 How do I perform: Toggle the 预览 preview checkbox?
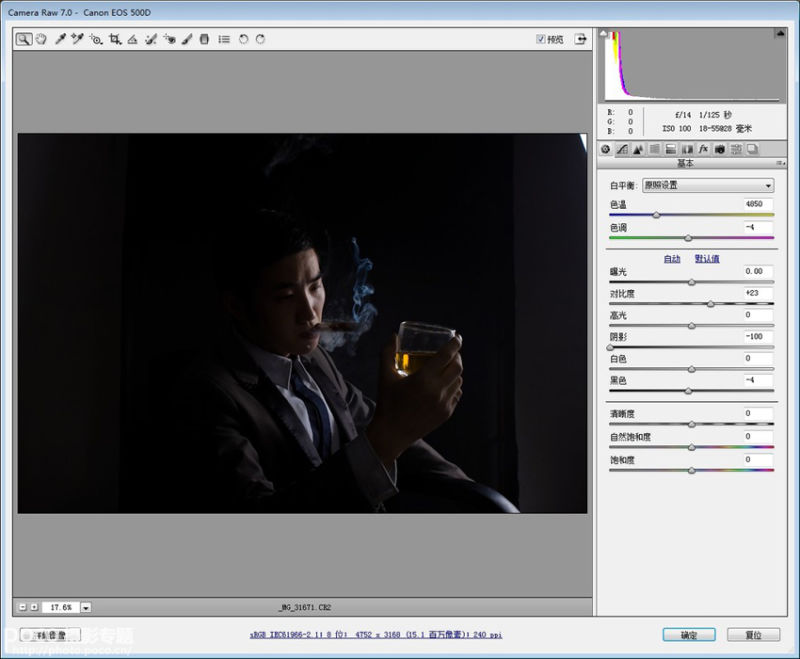(x=541, y=40)
